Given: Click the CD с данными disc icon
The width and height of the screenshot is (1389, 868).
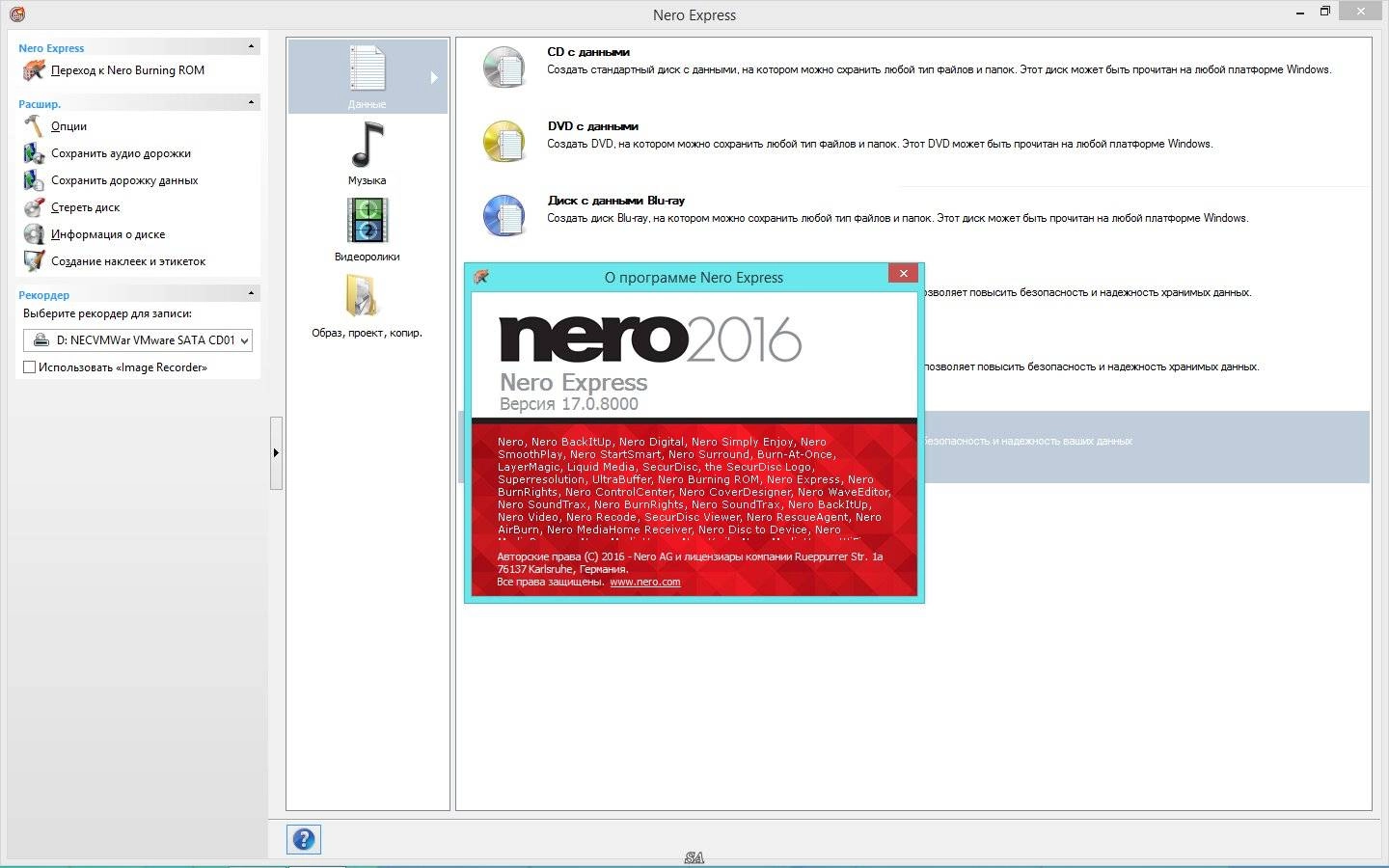Looking at the screenshot, I should click(504, 68).
